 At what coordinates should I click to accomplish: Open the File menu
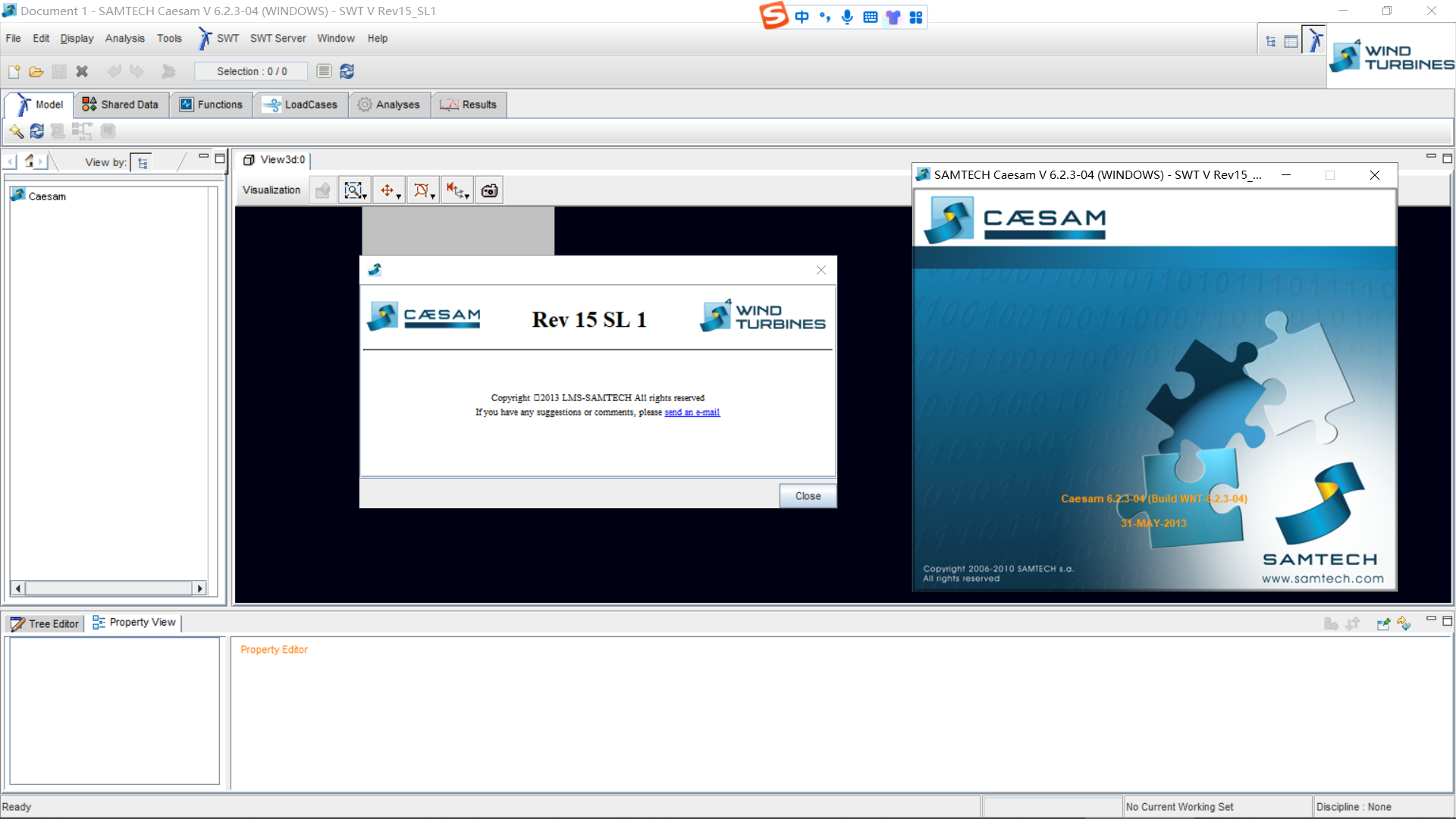tap(13, 39)
